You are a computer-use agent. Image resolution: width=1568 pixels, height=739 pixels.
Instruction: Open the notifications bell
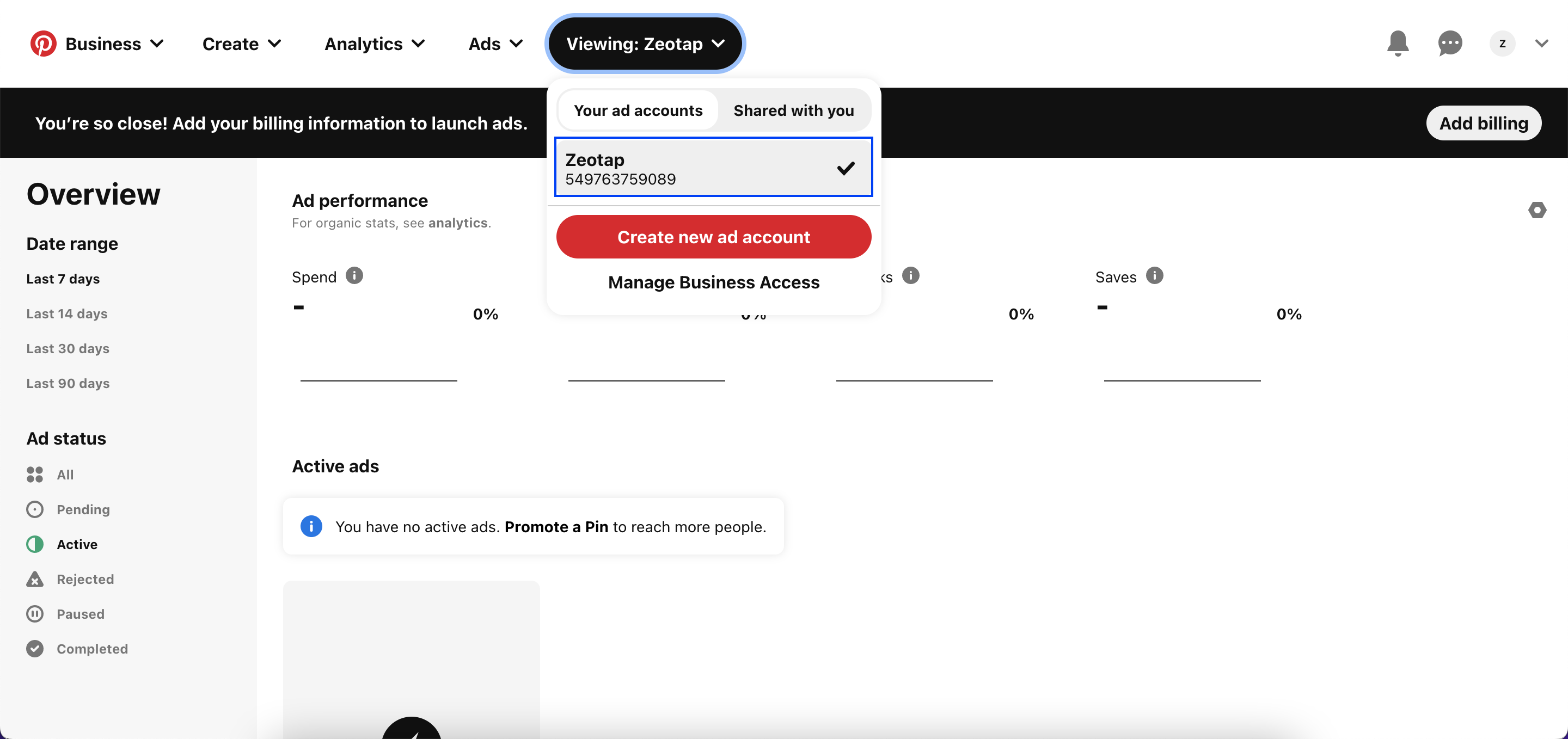coord(1398,44)
